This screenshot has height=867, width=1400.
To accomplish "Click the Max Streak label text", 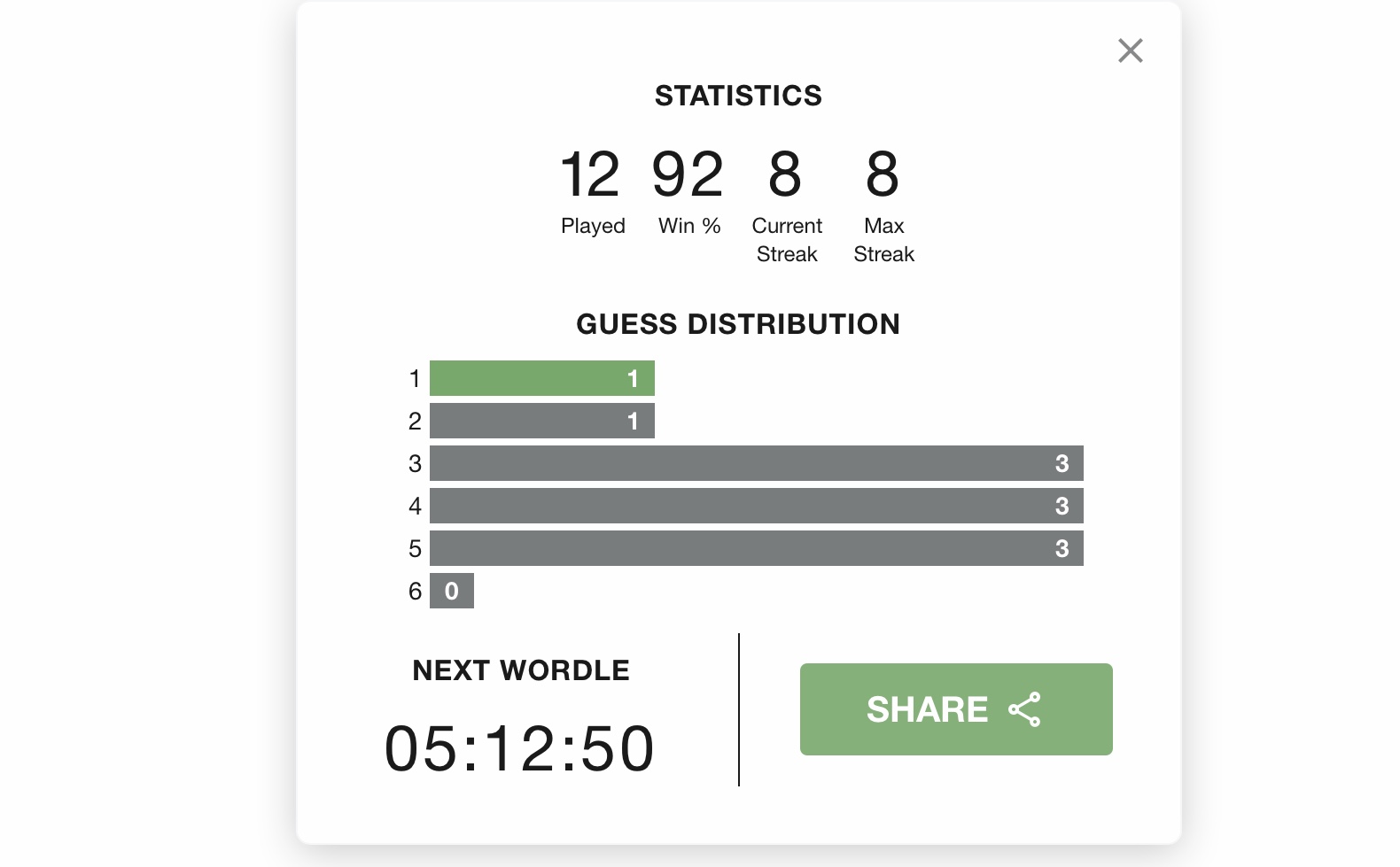I will pos(883,240).
